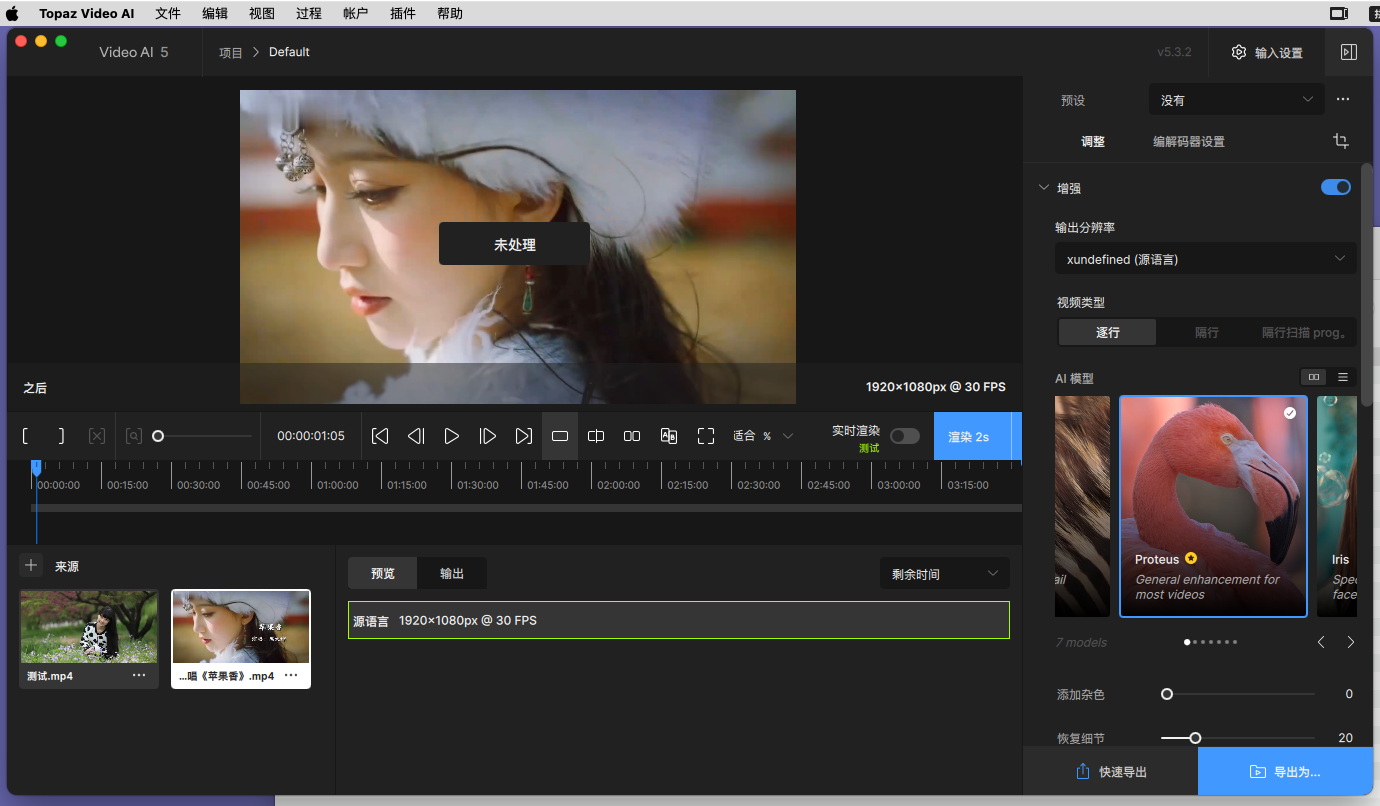Viewport: 1380px width, 806px height.
Task: Open render options arrow beside 渲染 2s
Action: [1016, 436]
